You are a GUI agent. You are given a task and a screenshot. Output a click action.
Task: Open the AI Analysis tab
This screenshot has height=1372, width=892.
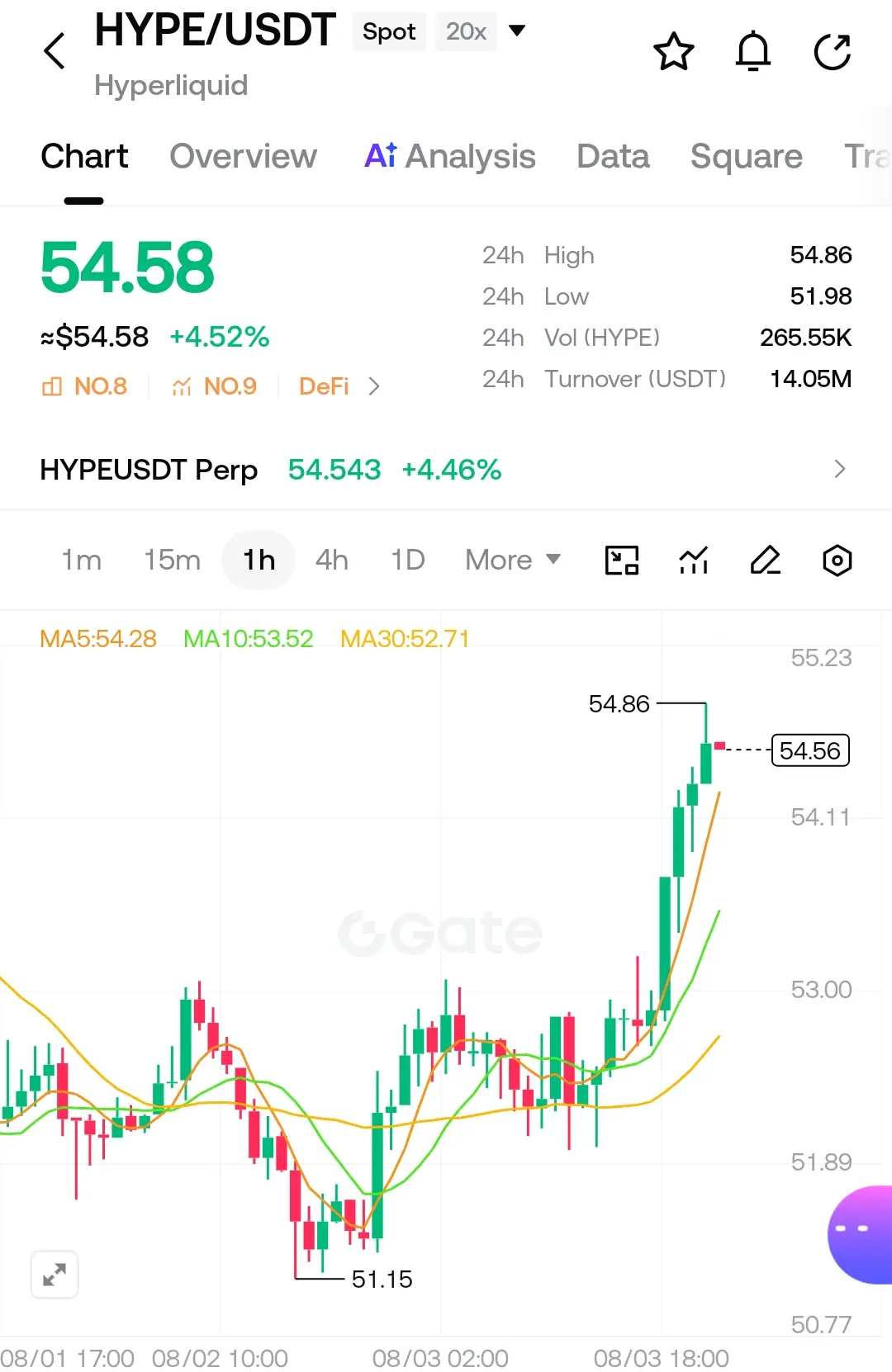(450, 156)
